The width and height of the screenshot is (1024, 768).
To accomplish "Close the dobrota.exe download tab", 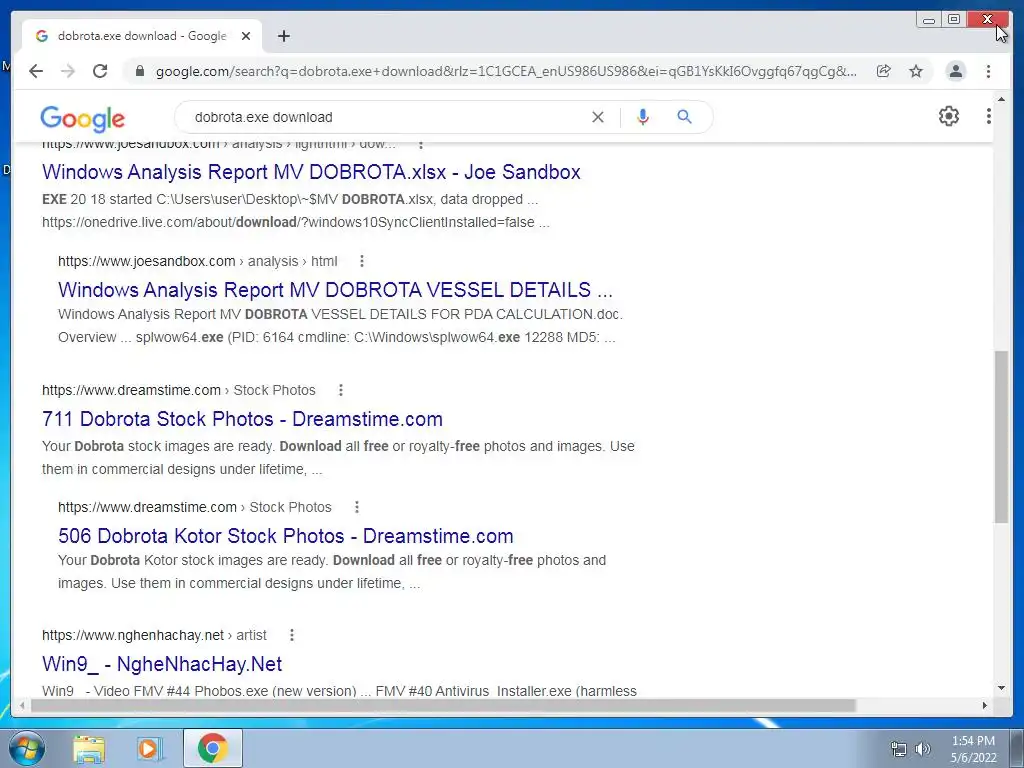I will point(246,36).
